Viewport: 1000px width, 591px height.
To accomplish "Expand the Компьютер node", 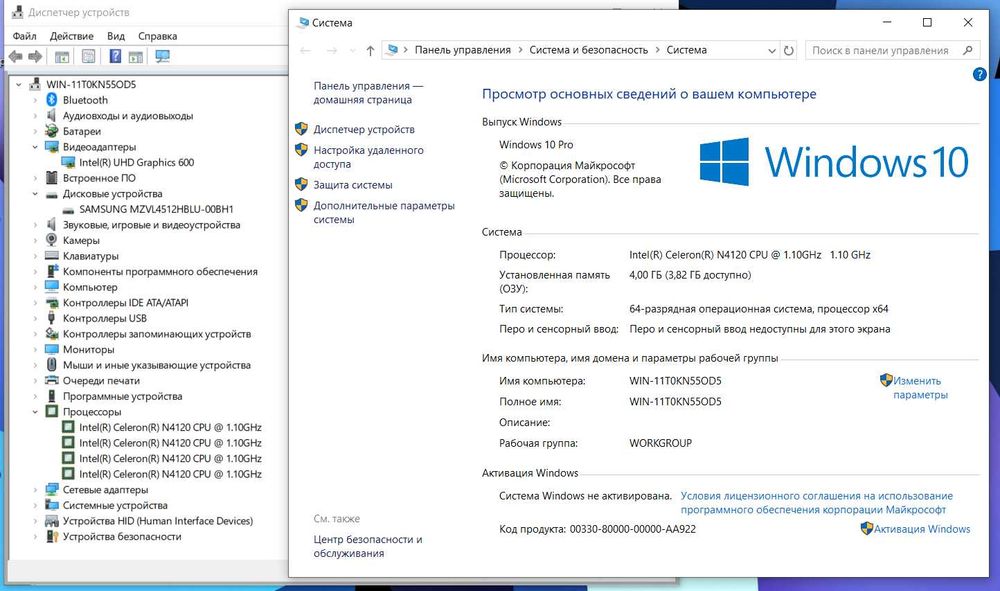I will pos(35,287).
